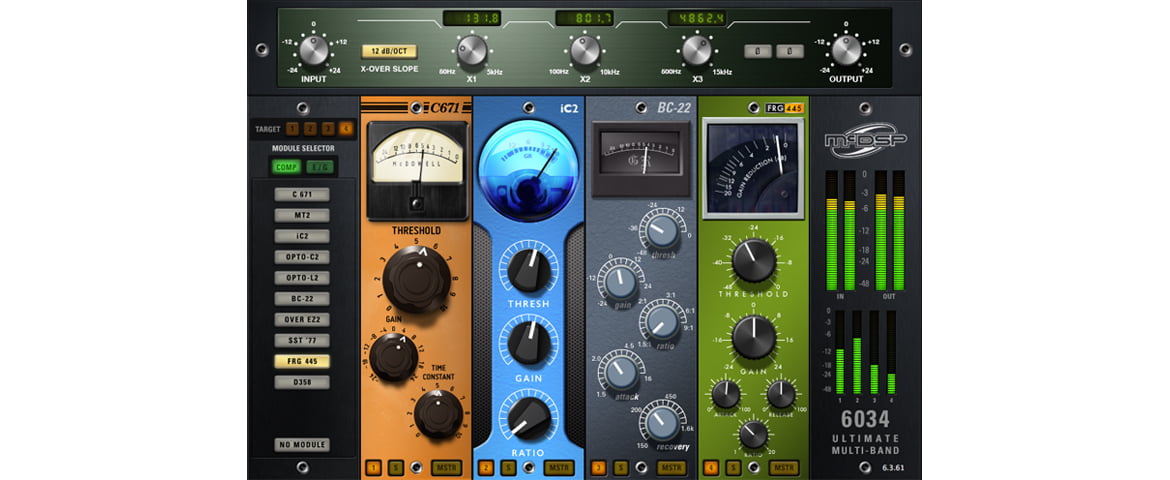Image resolution: width=1170 pixels, height=480 pixels.
Task: Click the 131.8 crossover frequency display
Action: pyautogui.click(x=472, y=18)
